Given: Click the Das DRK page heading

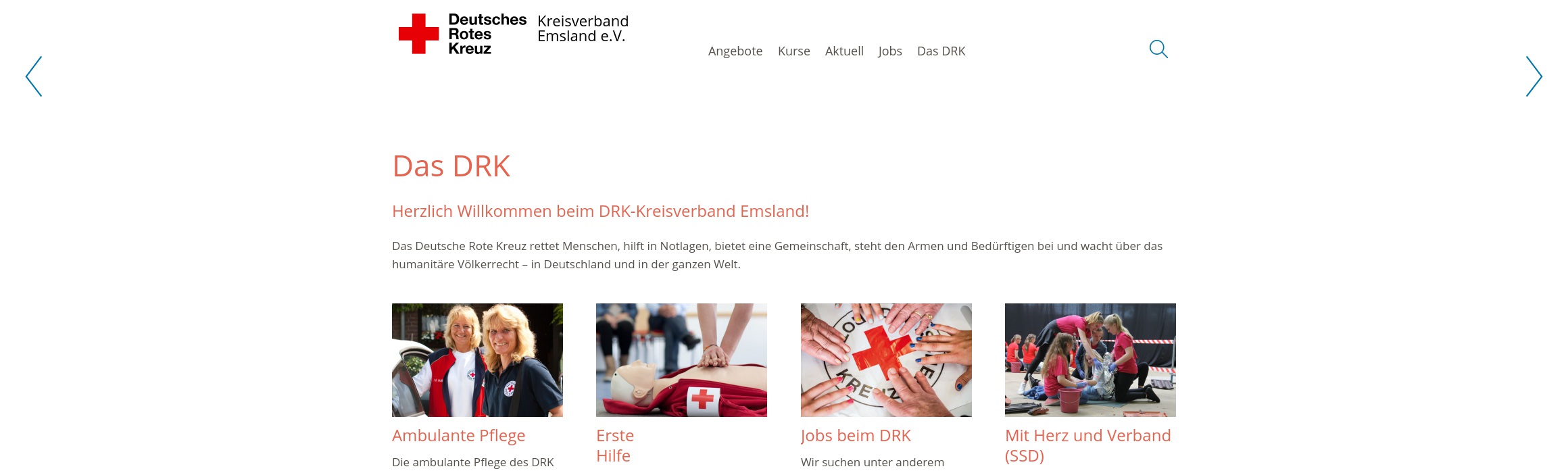Looking at the screenshot, I should coord(451,166).
